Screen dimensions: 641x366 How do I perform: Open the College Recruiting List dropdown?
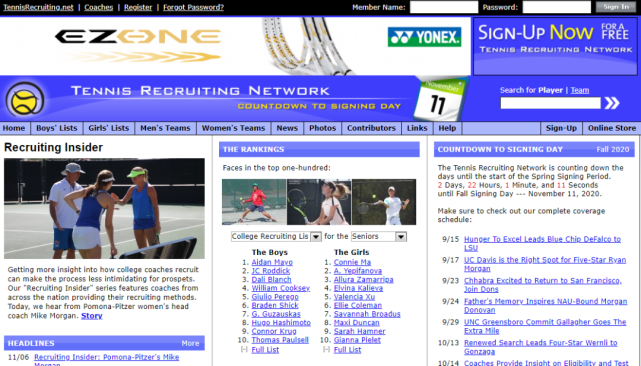click(276, 236)
